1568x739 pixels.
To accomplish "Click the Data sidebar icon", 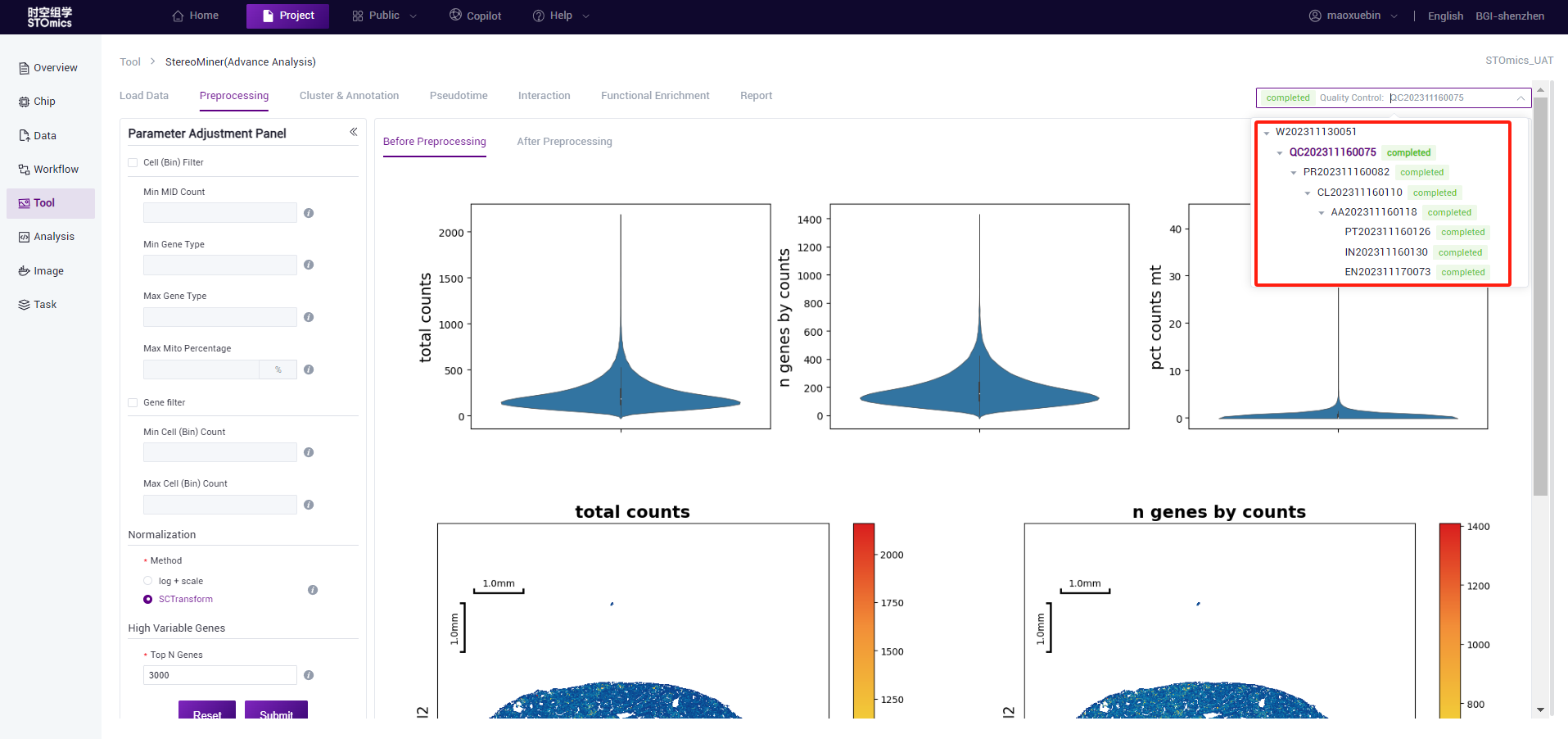I will click(25, 136).
